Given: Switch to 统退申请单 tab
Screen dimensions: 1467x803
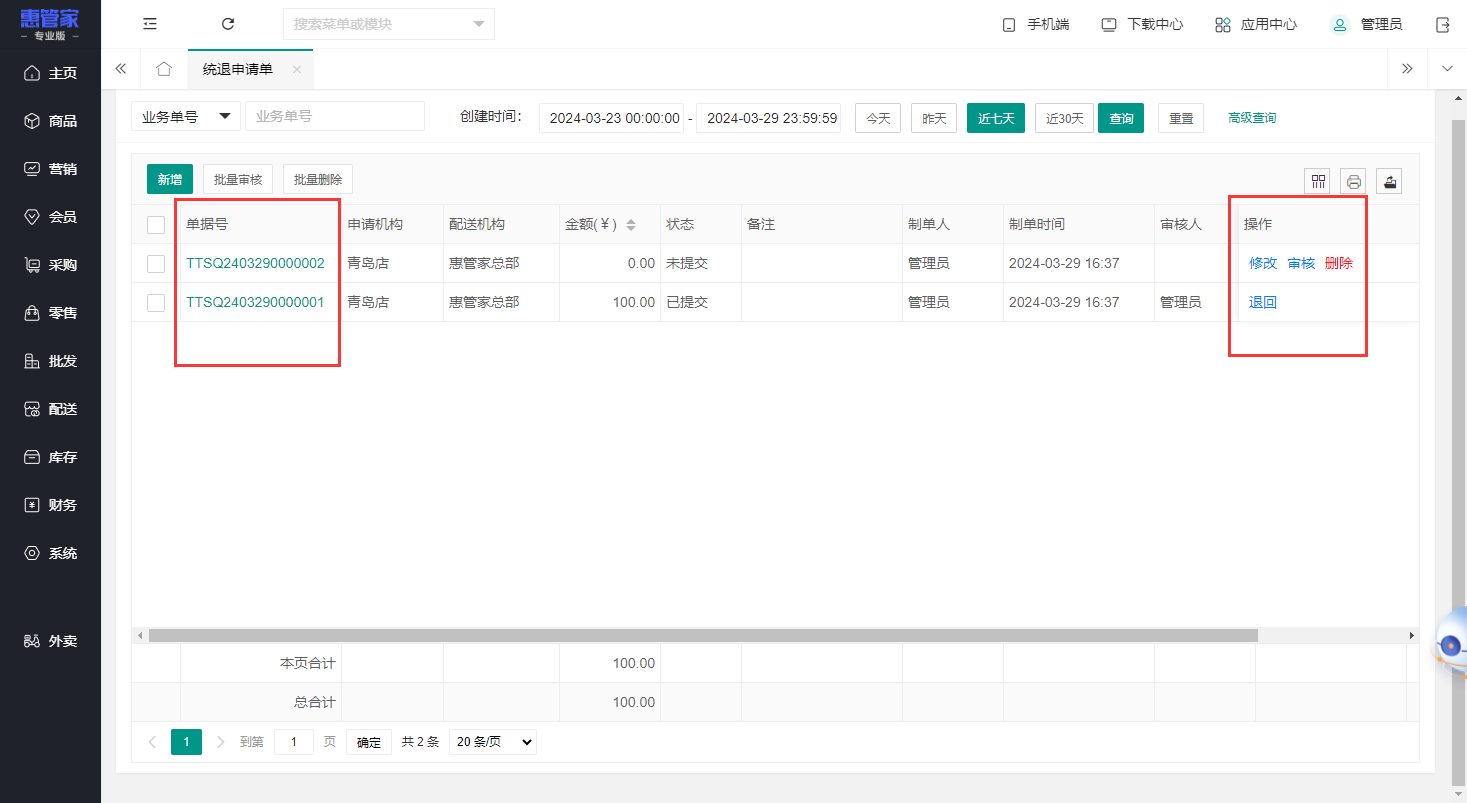Looking at the screenshot, I should [238, 69].
